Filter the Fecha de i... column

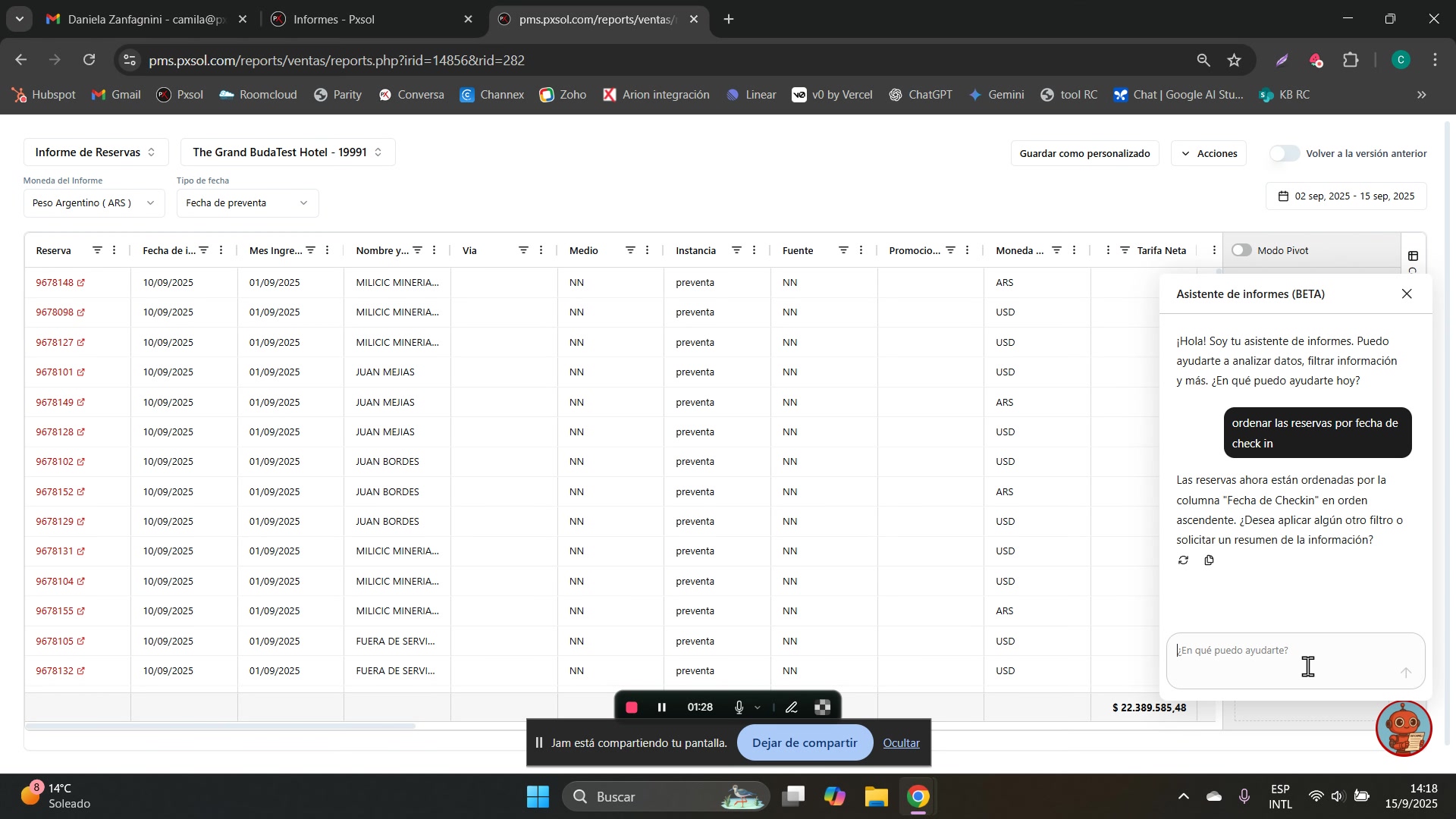(x=203, y=250)
